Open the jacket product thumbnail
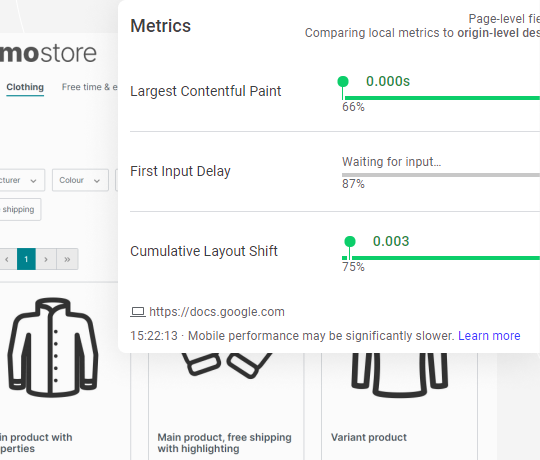 [x=52, y=347]
